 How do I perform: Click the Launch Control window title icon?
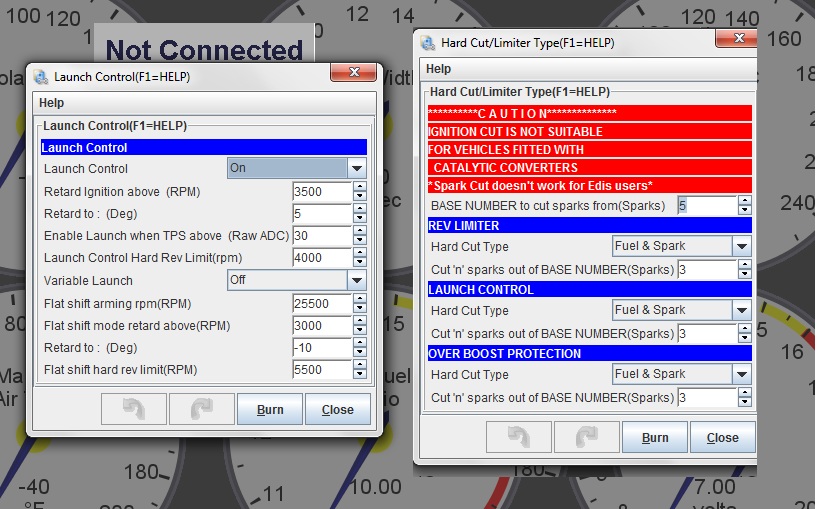(41, 77)
